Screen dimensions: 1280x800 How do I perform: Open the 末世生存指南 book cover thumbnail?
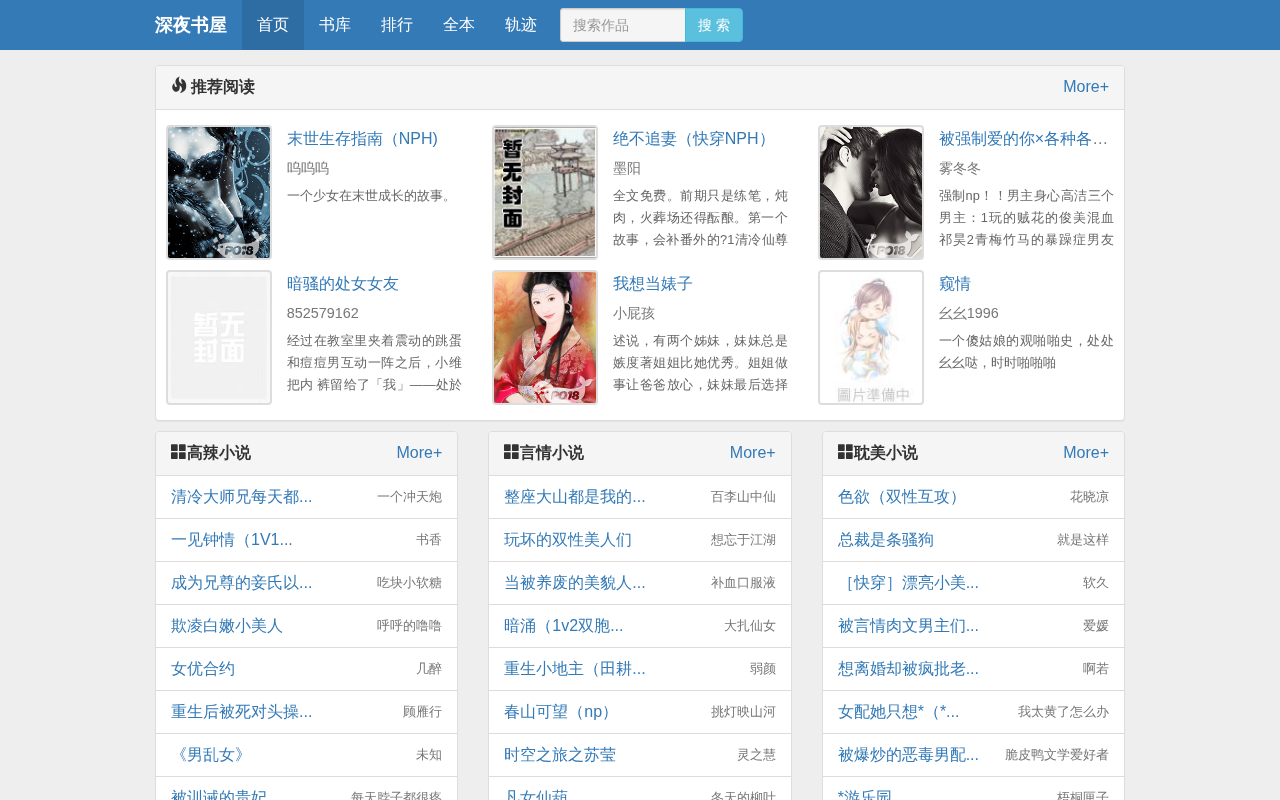coord(219,192)
